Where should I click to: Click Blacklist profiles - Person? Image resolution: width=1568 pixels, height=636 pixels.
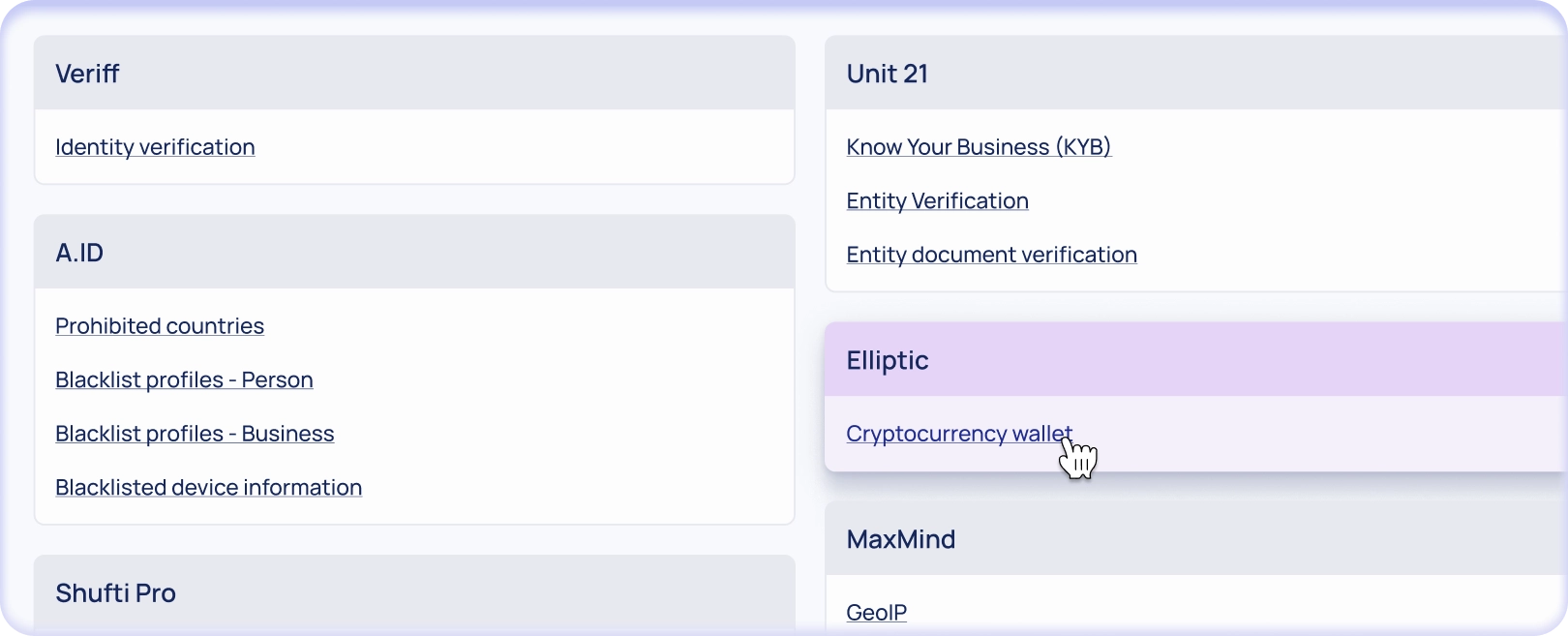tap(184, 379)
